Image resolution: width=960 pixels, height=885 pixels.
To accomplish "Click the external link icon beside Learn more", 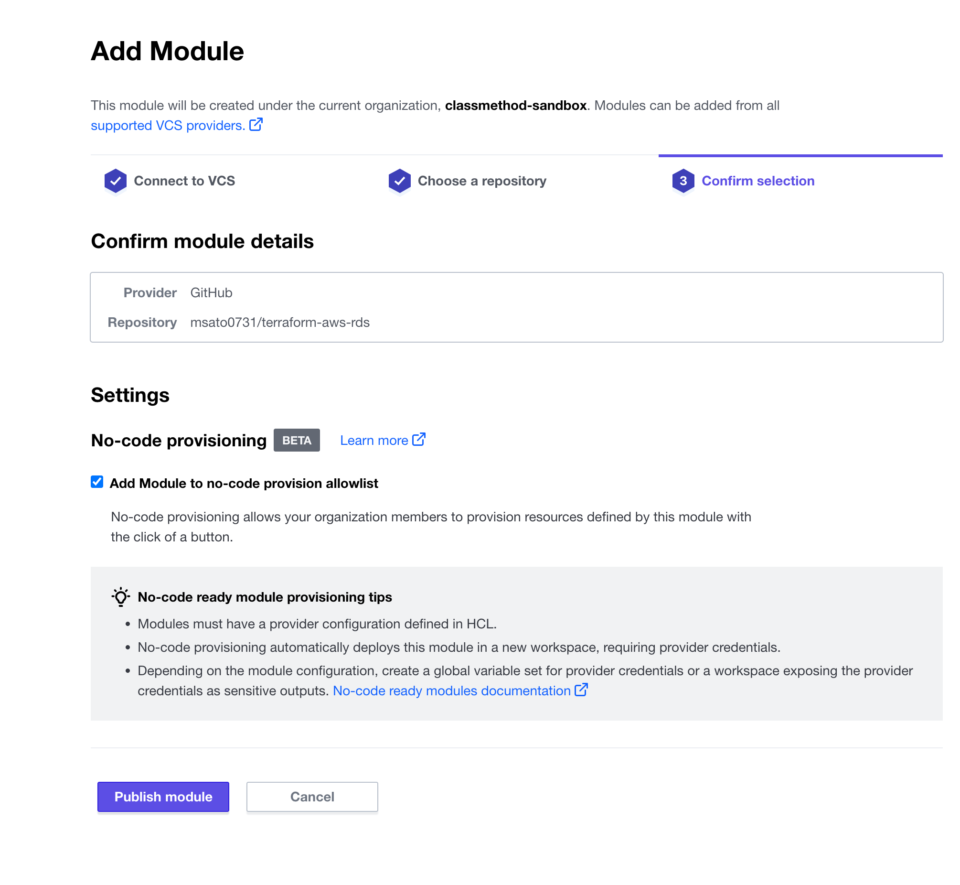I will click(419, 439).
